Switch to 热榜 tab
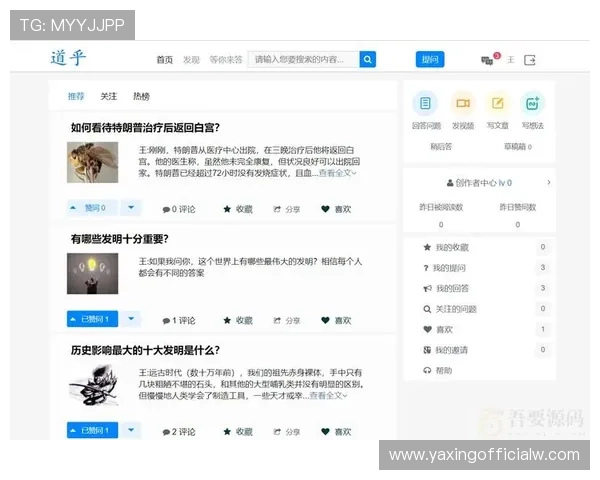 [141, 96]
